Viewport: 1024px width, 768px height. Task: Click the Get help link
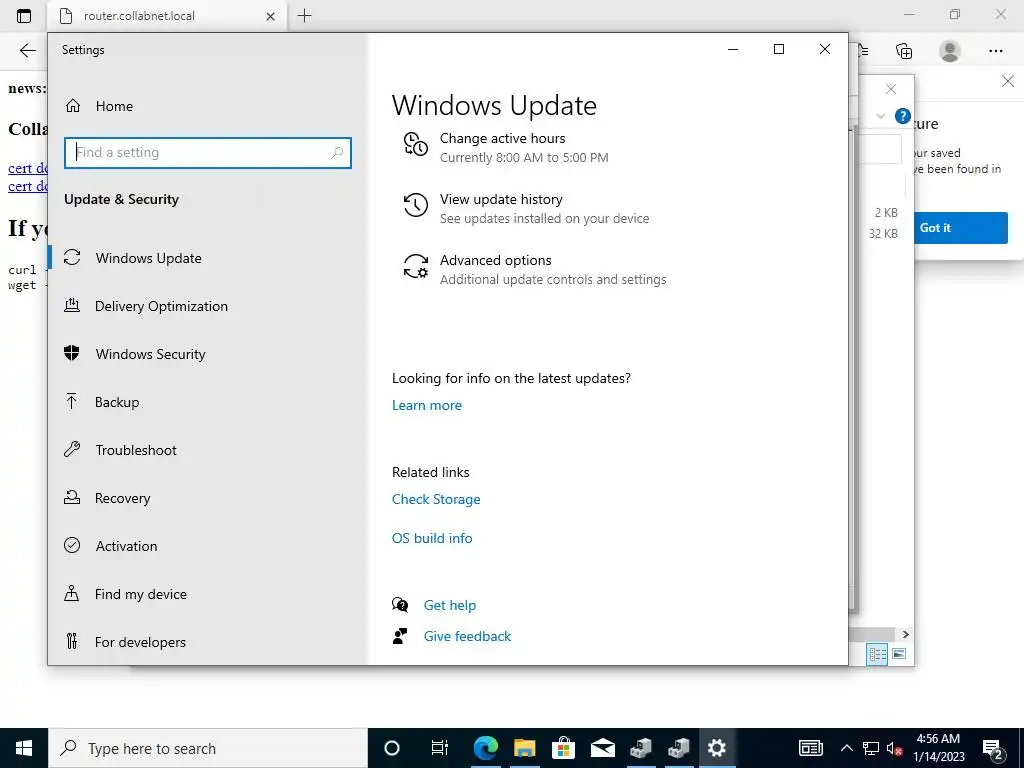[x=449, y=605]
